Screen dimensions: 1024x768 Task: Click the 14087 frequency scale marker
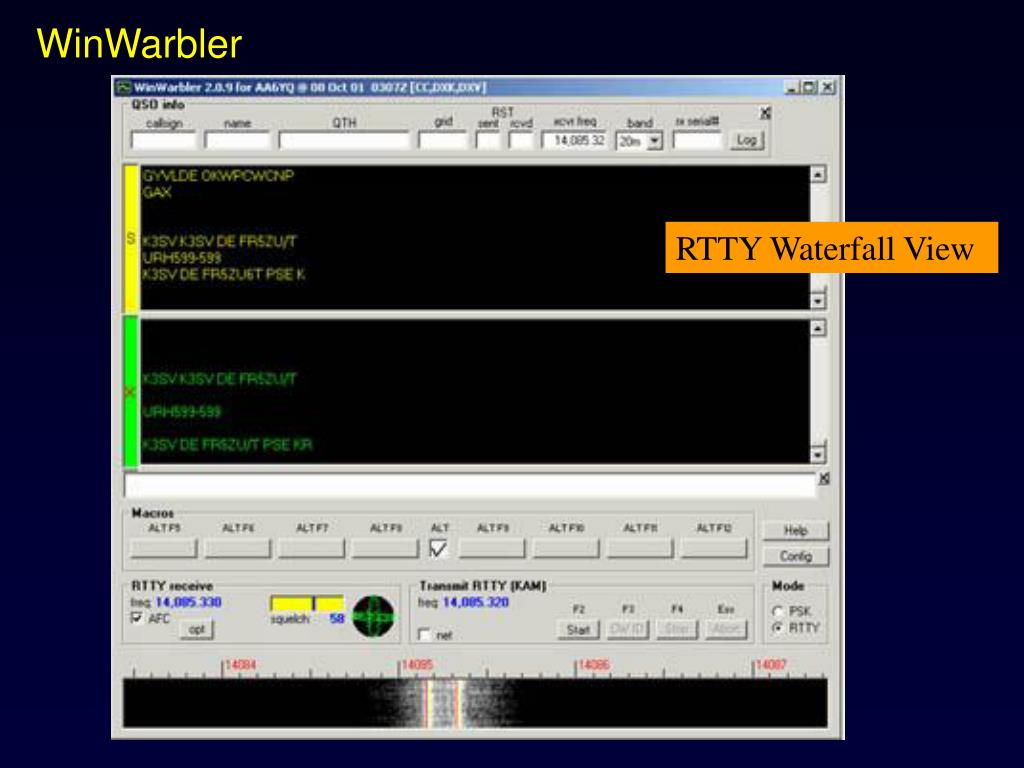tap(771, 665)
